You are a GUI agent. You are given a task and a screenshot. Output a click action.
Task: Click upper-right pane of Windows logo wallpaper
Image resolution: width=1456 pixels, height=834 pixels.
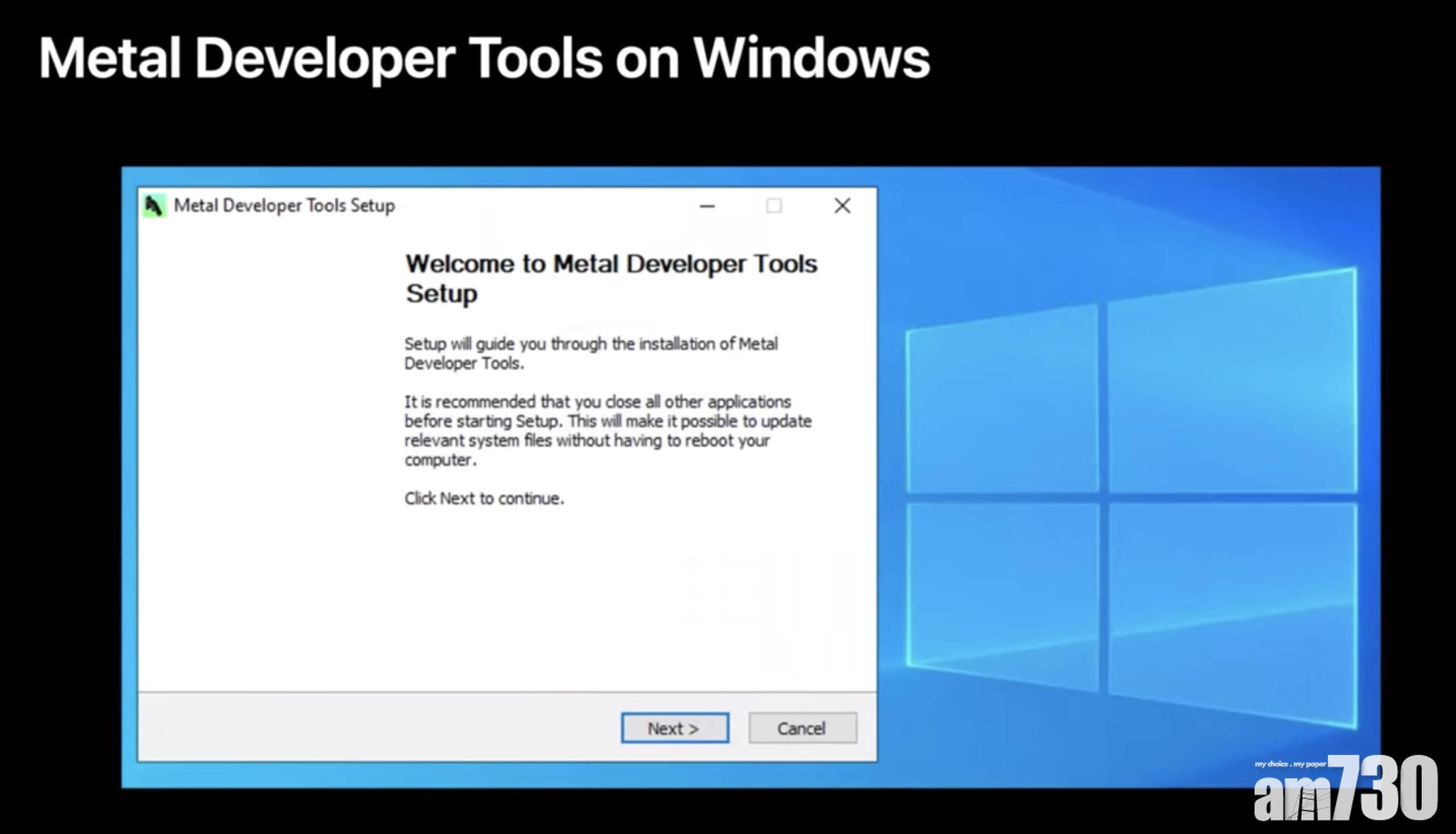[1231, 384]
